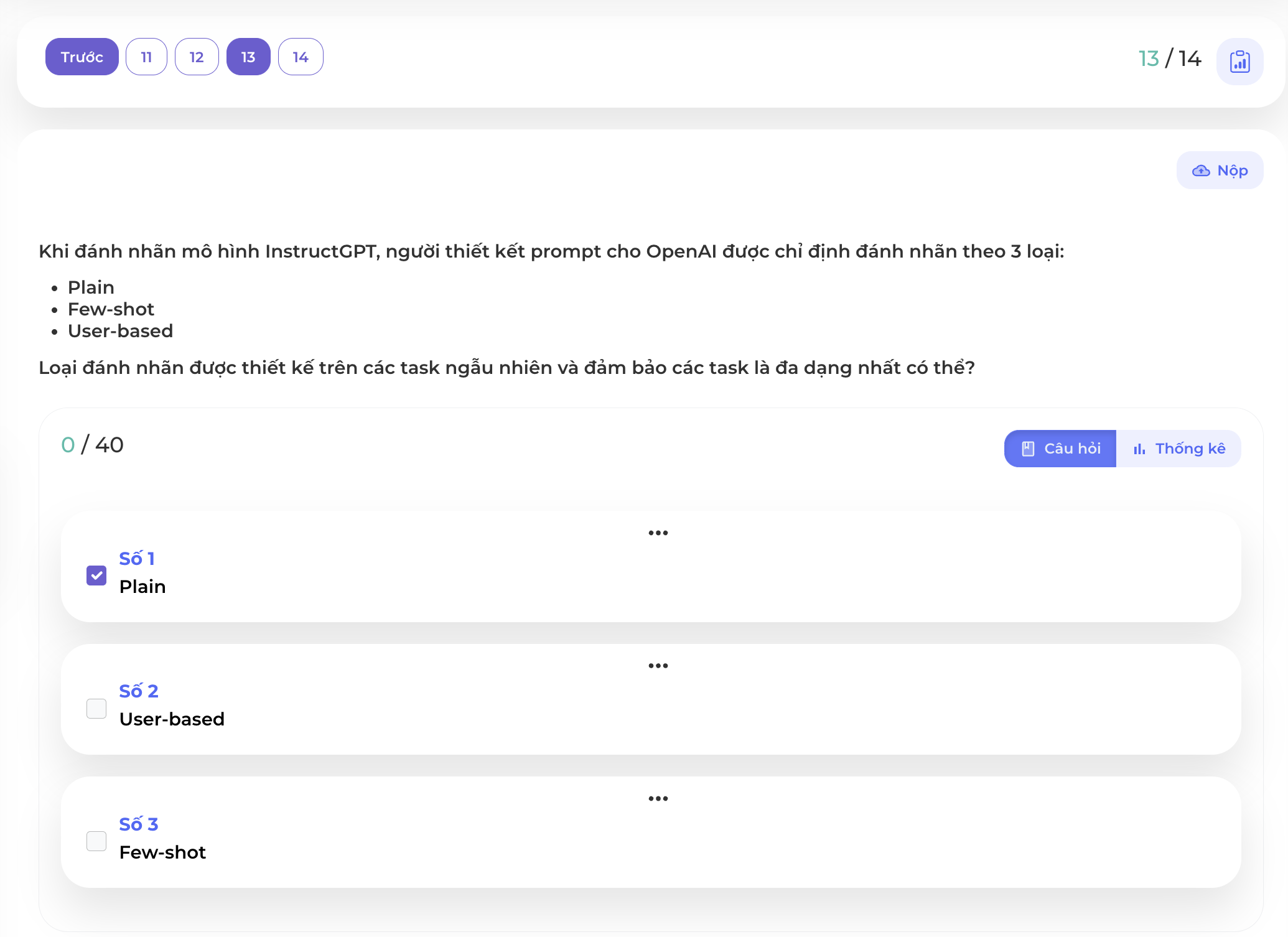The height and width of the screenshot is (937, 1288).
Task: Click the Số 2 answer label
Action: coord(139,691)
